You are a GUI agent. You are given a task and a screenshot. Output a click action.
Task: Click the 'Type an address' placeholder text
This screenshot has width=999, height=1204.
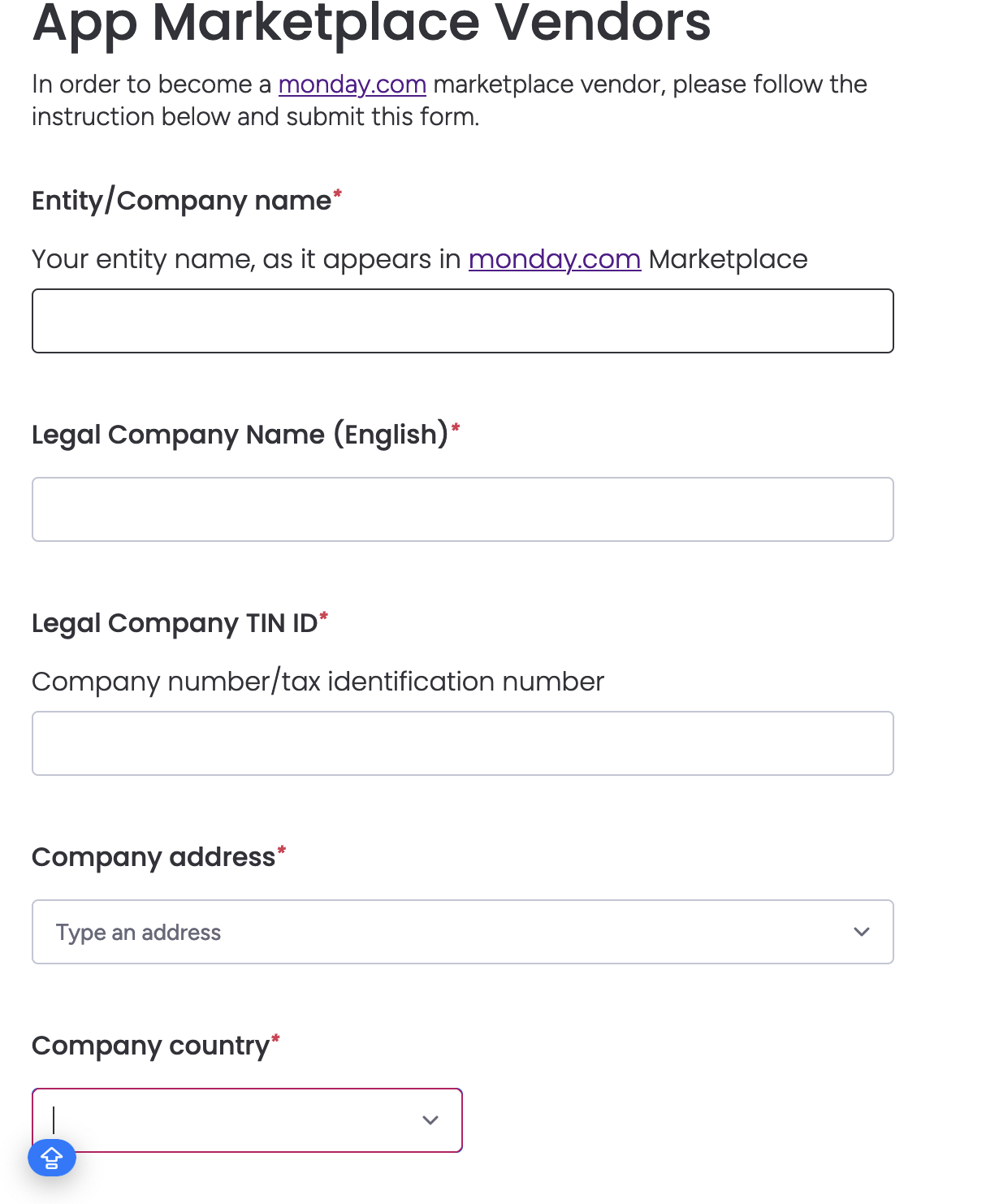(138, 933)
